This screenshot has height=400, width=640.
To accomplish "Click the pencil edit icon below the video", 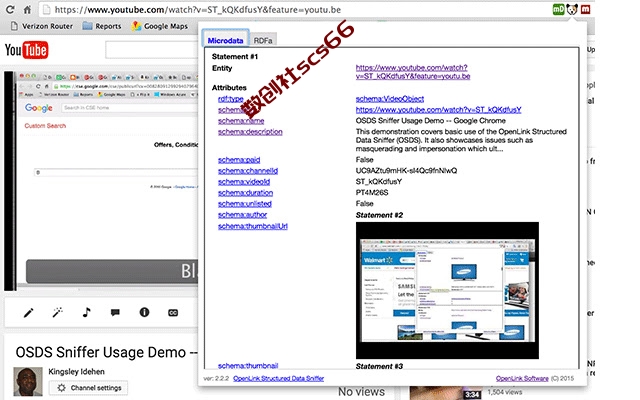I will tap(29, 313).
